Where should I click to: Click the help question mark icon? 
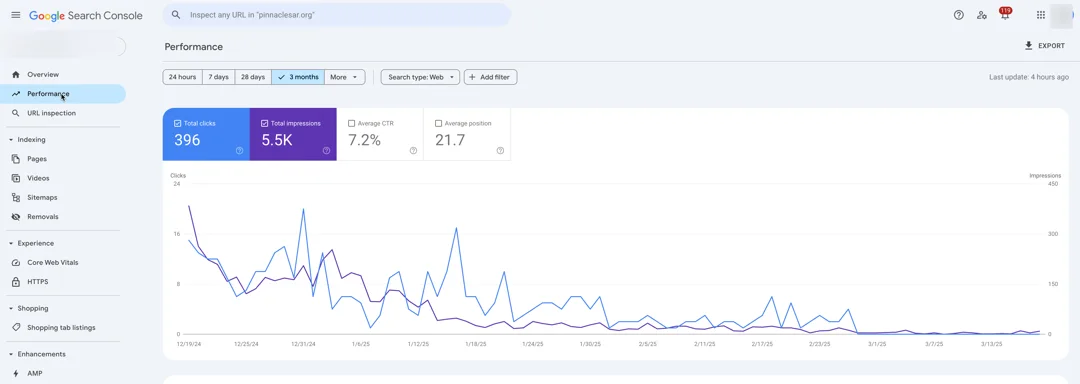click(x=958, y=15)
